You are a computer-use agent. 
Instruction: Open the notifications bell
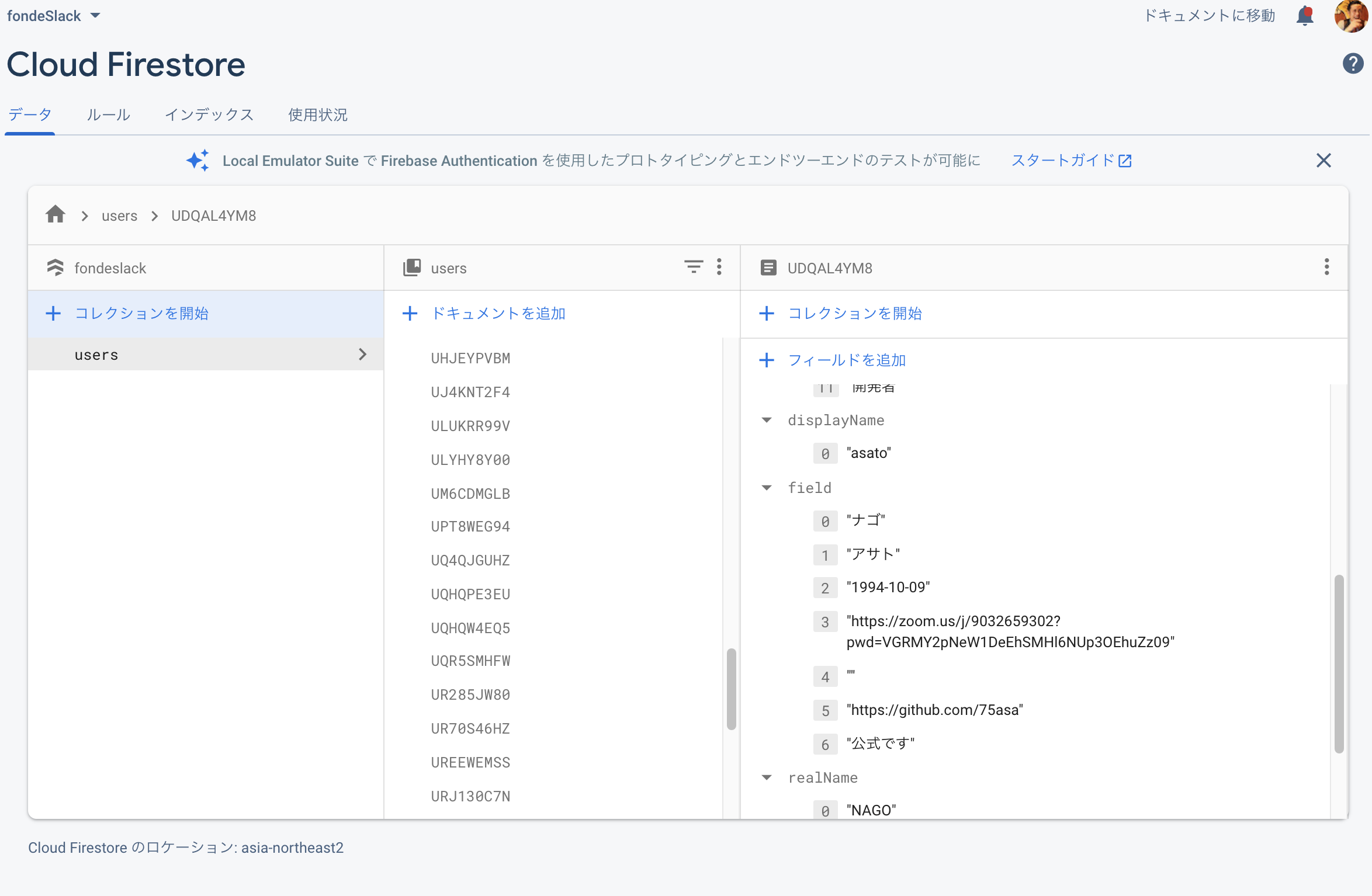point(1304,16)
